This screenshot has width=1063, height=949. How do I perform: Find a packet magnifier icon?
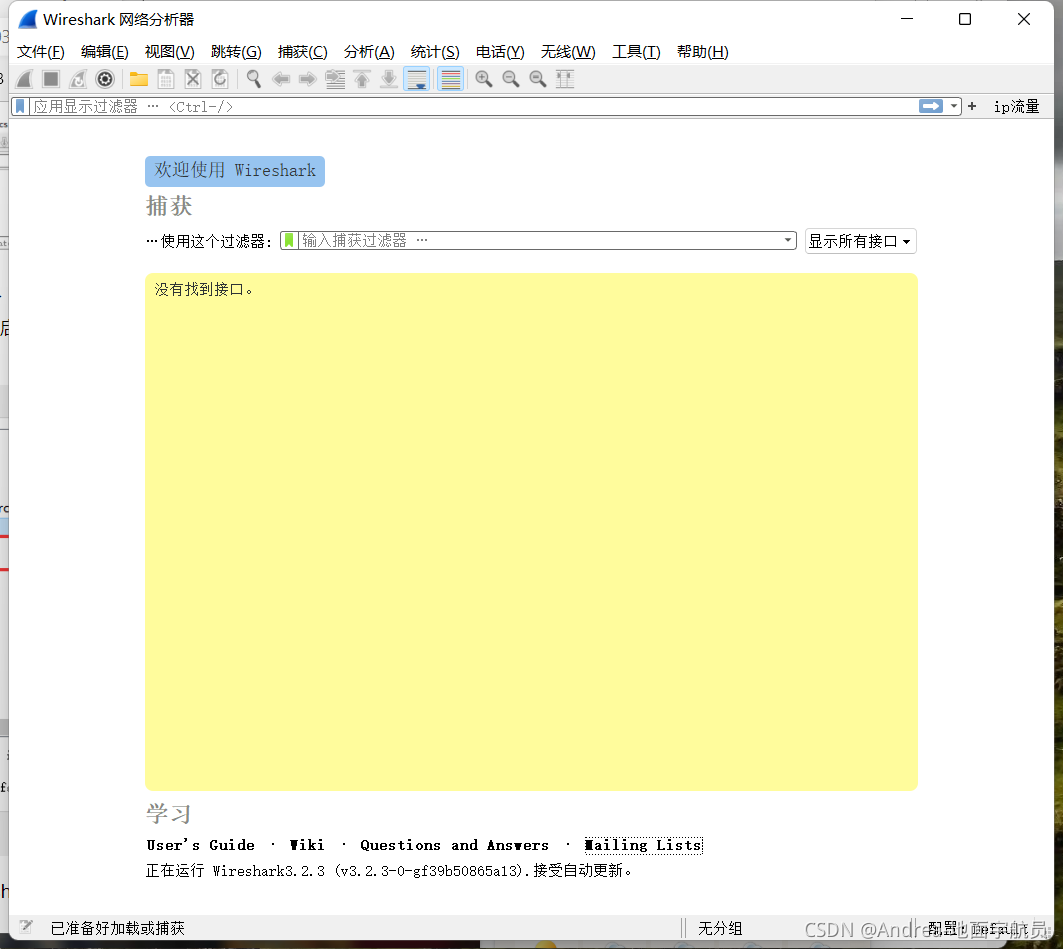(254, 79)
